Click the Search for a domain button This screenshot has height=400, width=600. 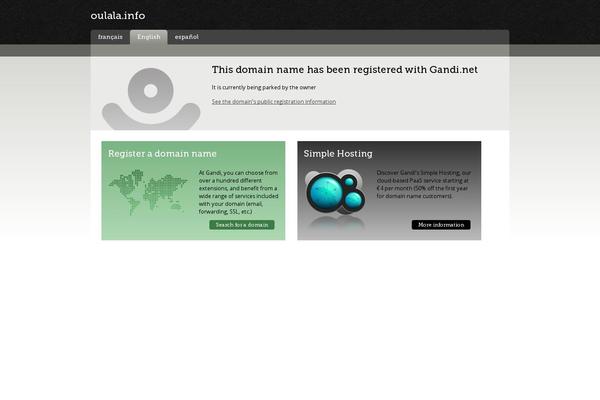click(x=242, y=225)
